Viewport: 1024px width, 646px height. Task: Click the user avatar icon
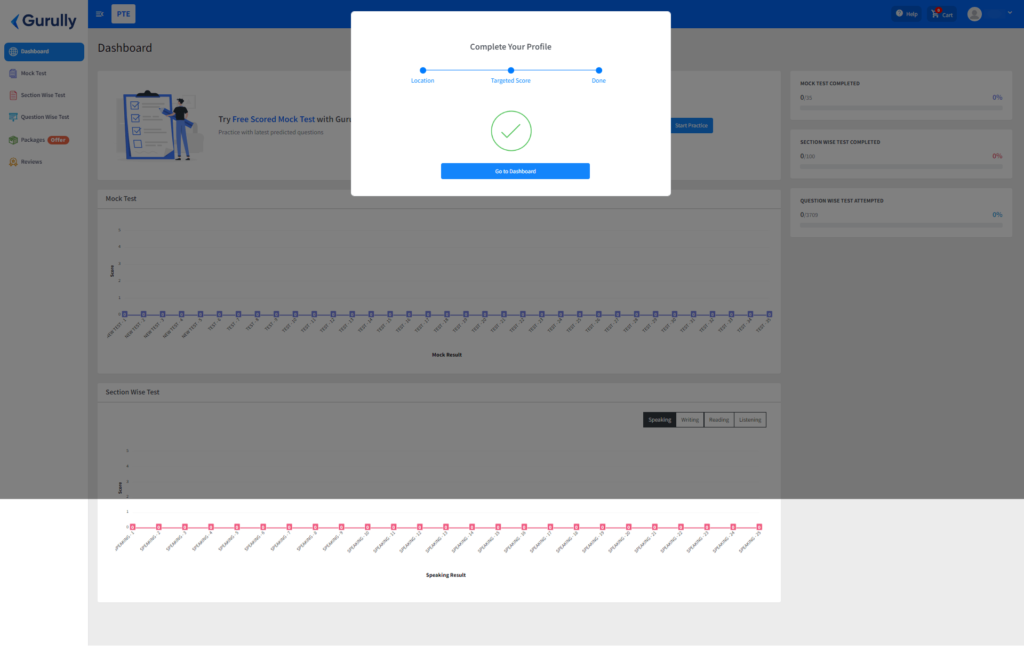click(x=974, y=14)
